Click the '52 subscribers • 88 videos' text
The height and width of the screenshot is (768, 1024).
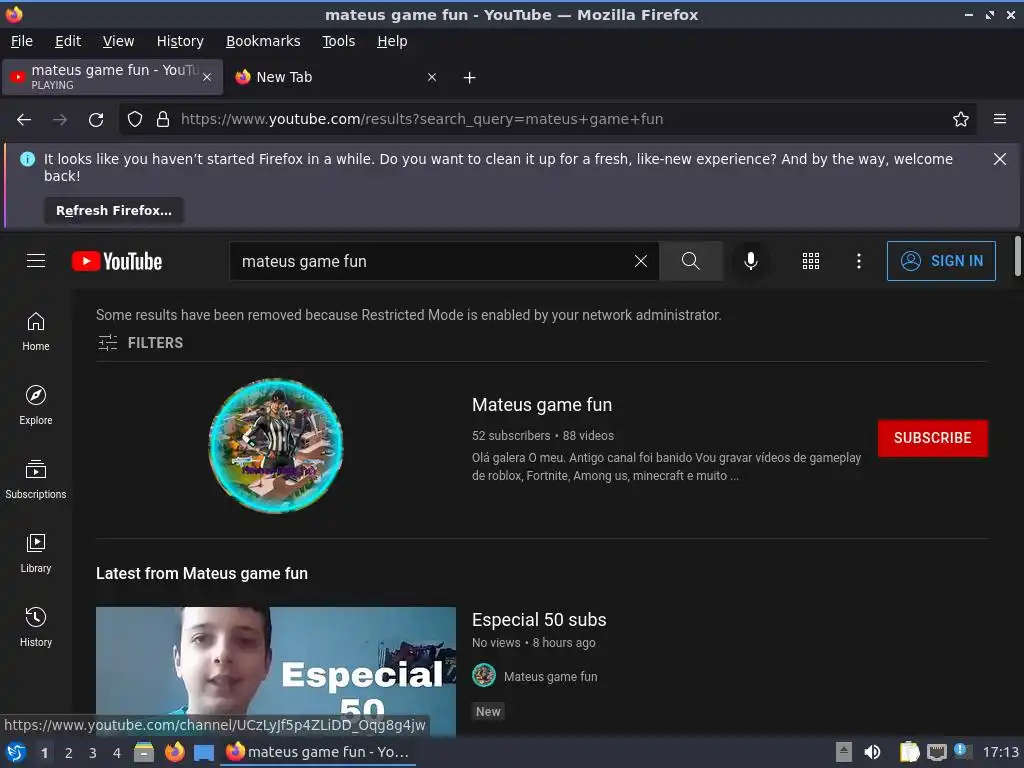coord(543,436)
